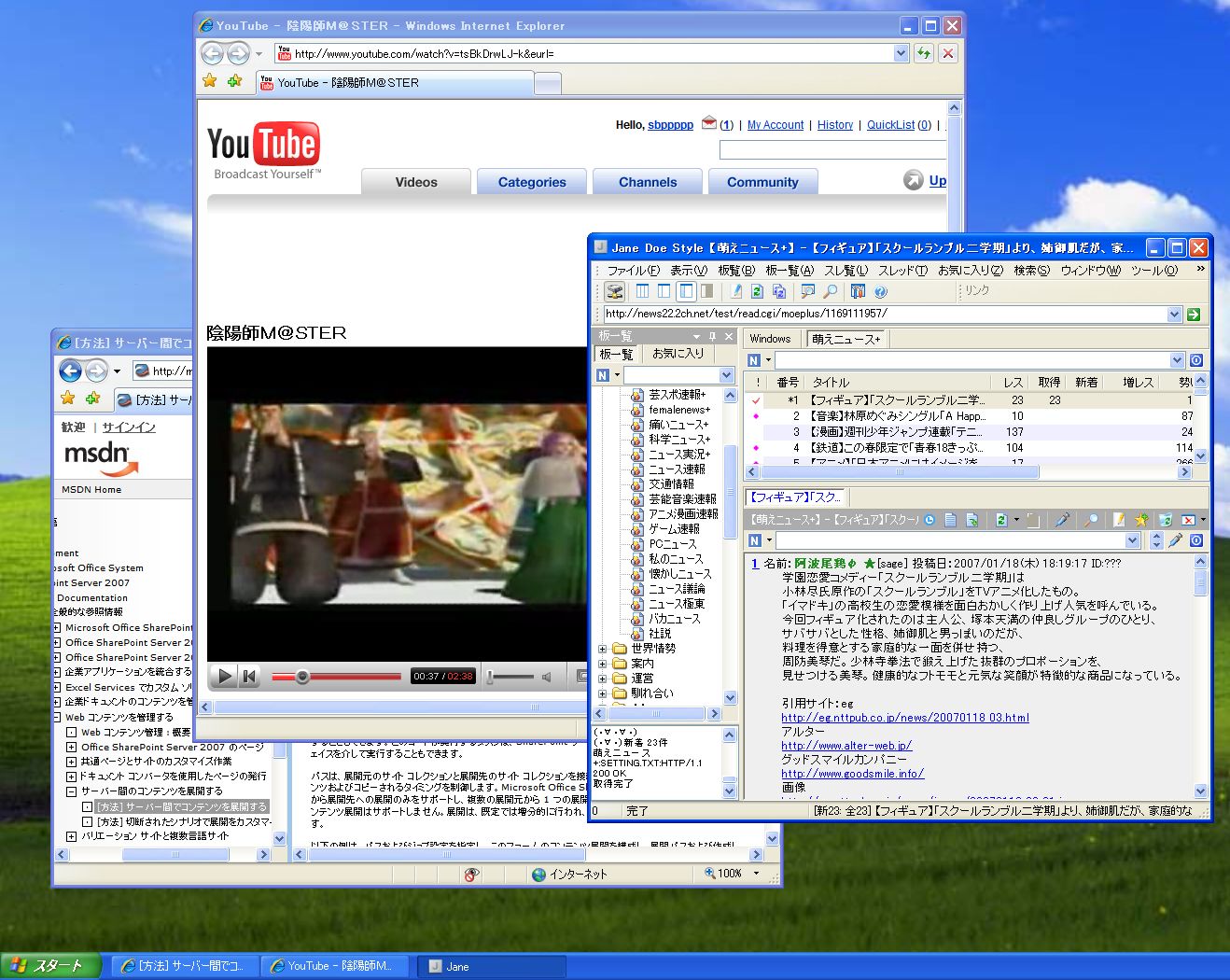Image resolution: width=1230 pixels, height=980 pixels.
Task: Select the YouTube Categories tab
Action: [x=532, y=182]
